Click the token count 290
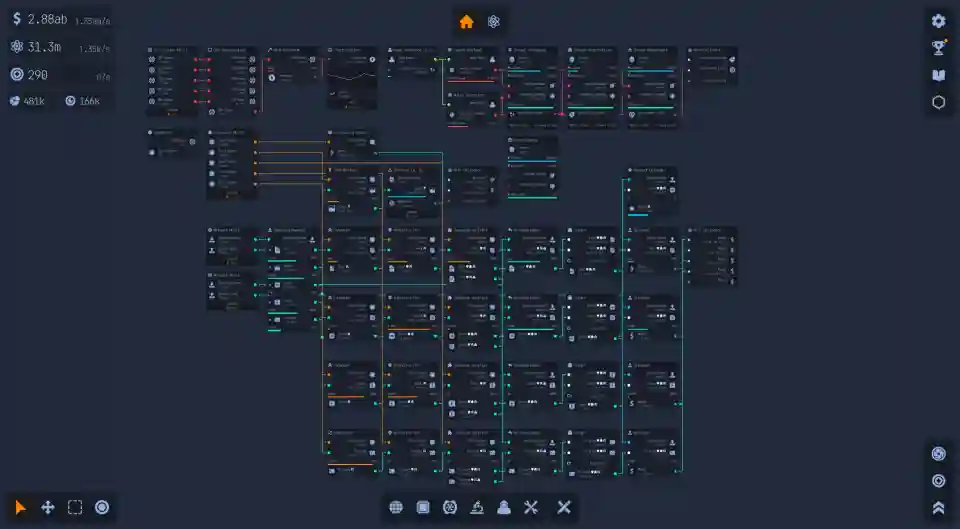The height and width of the screenshot is (529, 960). 37,75
